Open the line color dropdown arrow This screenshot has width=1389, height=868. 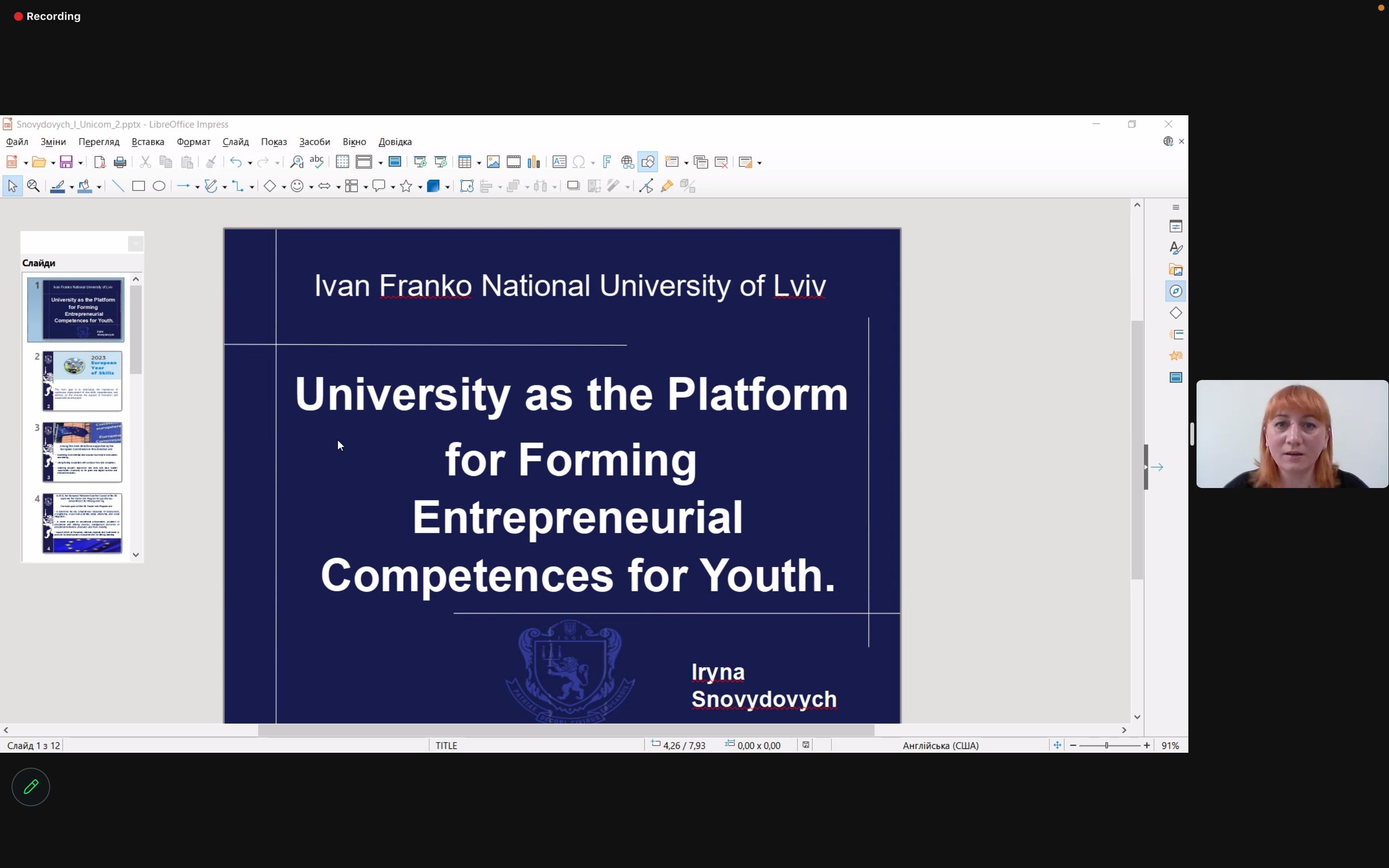[x=72, y=187]
